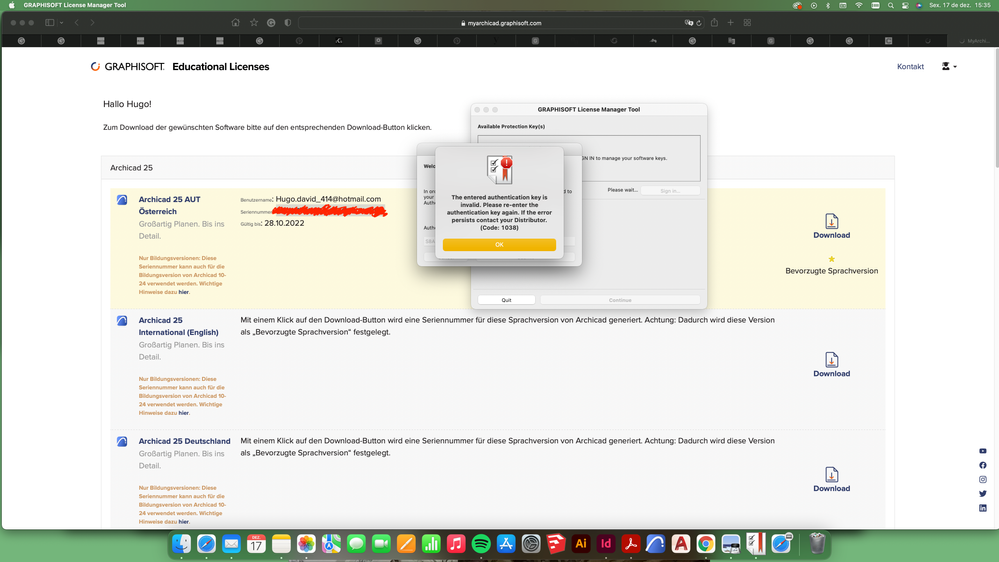Open the Apple menu
The width and height of the screenshot is (999, 562).
[11, 5]
